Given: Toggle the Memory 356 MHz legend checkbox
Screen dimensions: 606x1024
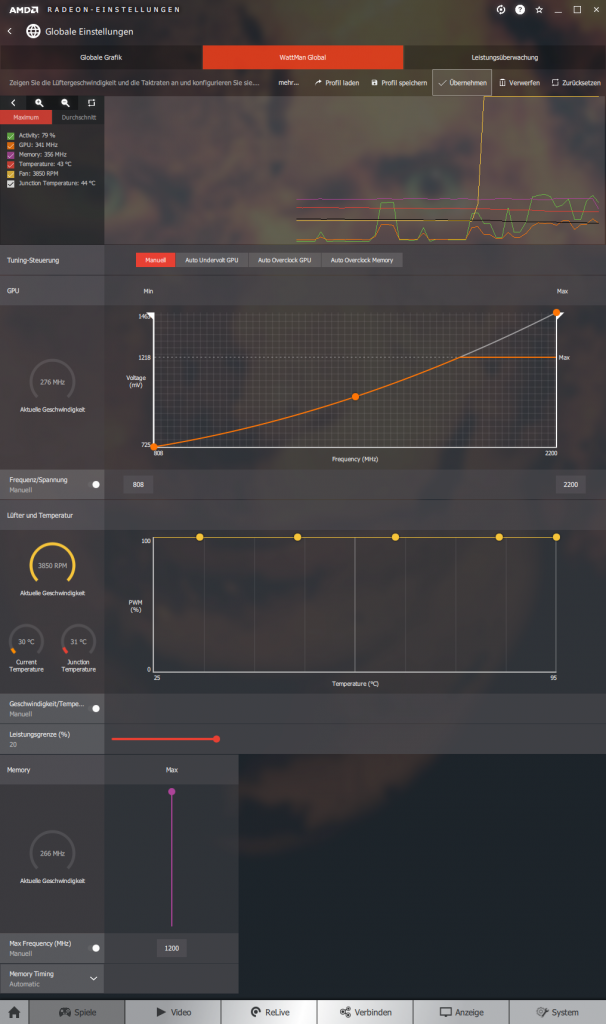Looking at the screenshot, I should pyautogui.click(x=10, y=155).
